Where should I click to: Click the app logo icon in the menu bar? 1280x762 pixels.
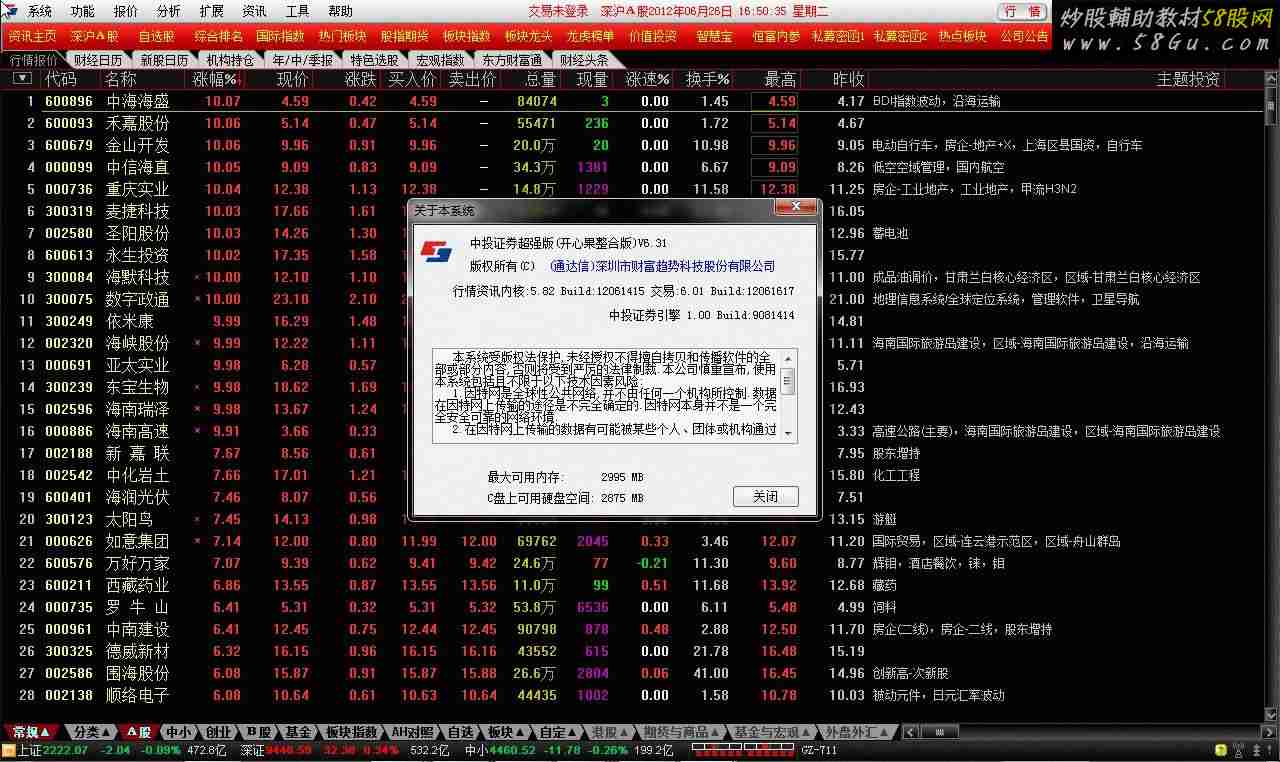12,11
